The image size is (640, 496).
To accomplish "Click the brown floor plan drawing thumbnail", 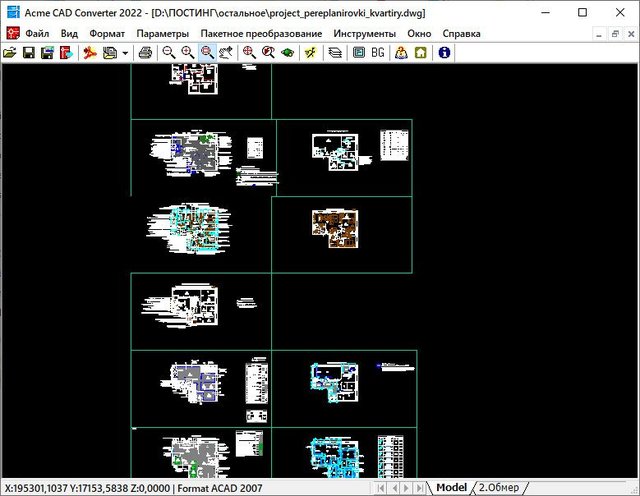I will 342,227.
